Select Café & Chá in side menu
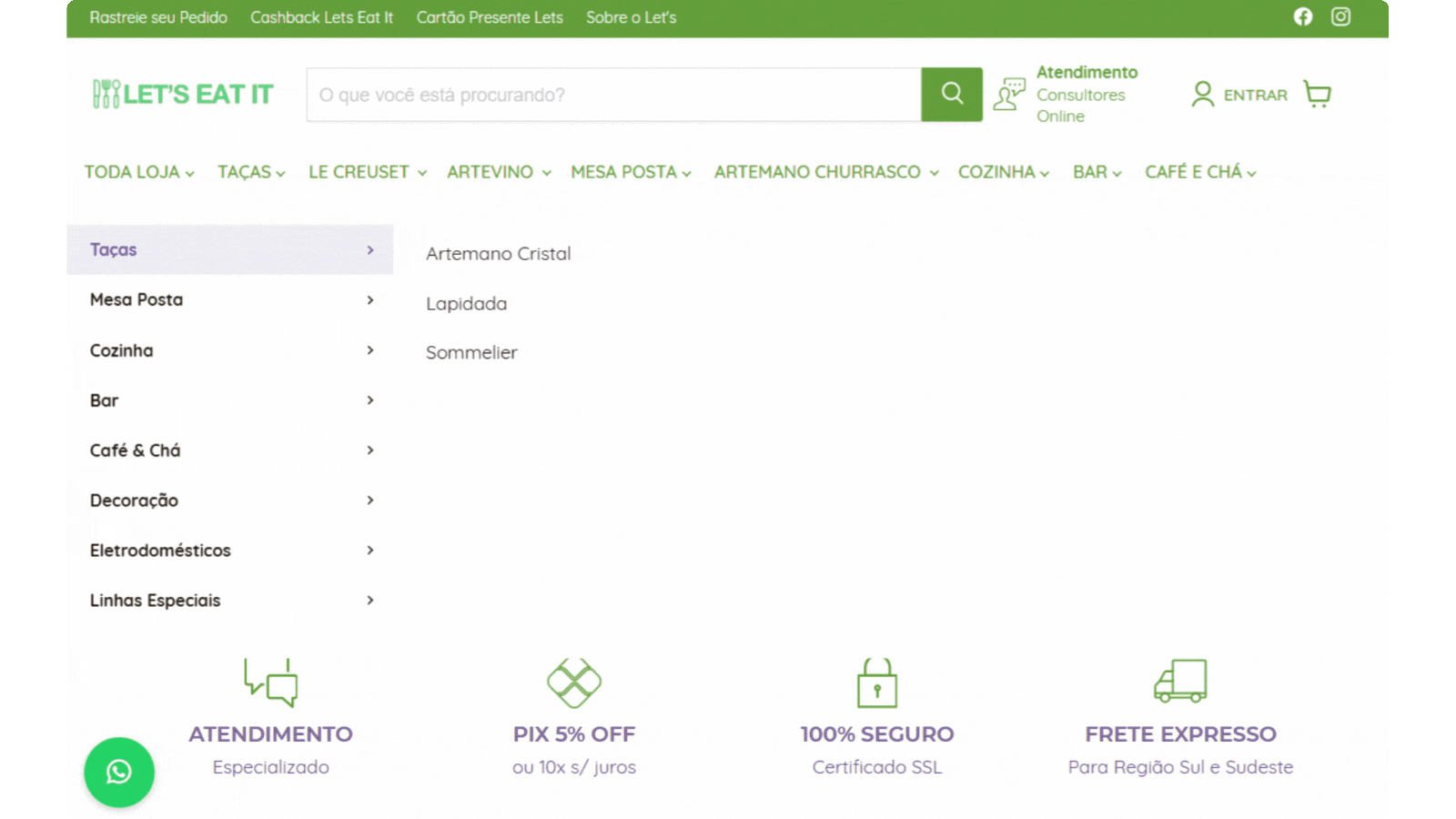This screenshot has height=819, width=1456. (x=230, y=450)
